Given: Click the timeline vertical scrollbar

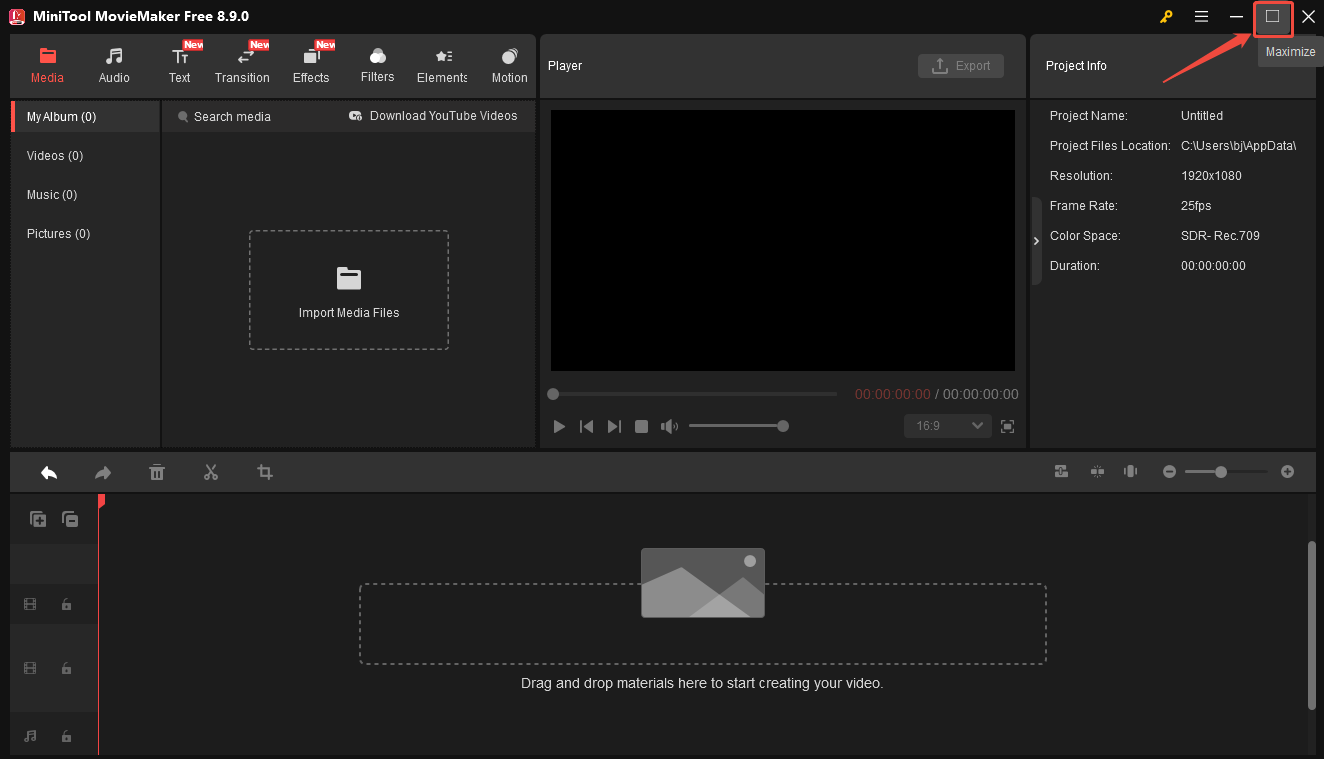Looking at the screenshot, I should pos(1312,625).
